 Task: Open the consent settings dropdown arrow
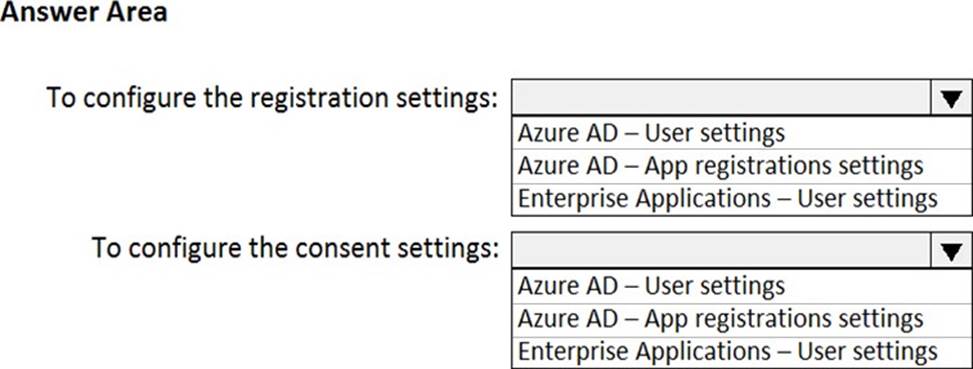pyautogui.click(x=951, y=251)
